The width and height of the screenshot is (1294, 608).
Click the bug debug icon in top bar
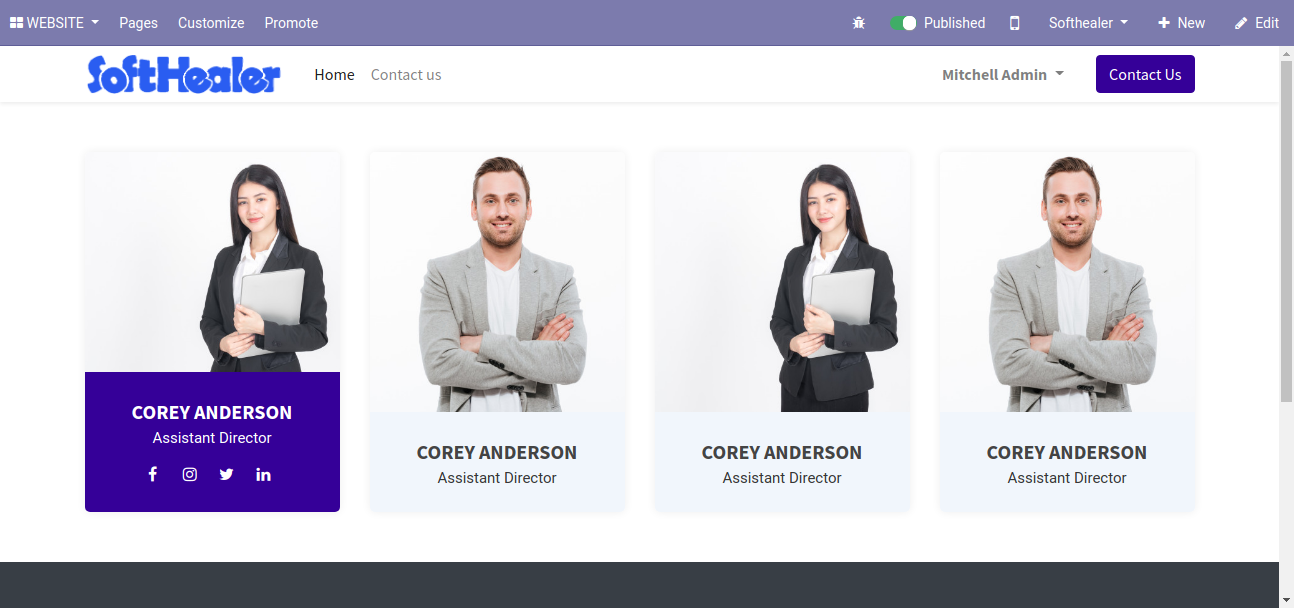coord(859,23)
